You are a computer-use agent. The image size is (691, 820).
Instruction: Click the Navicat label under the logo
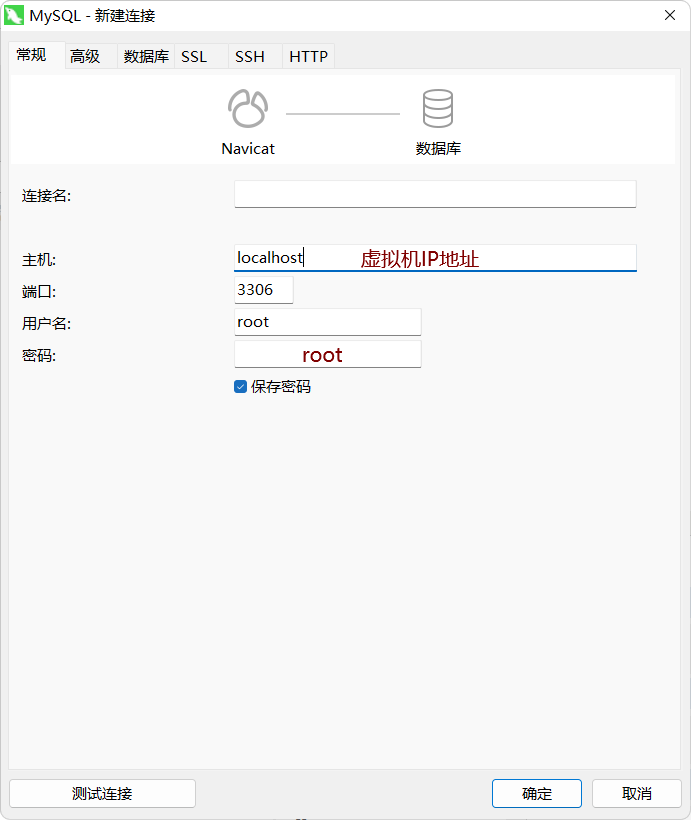click(x=248, y=149)
